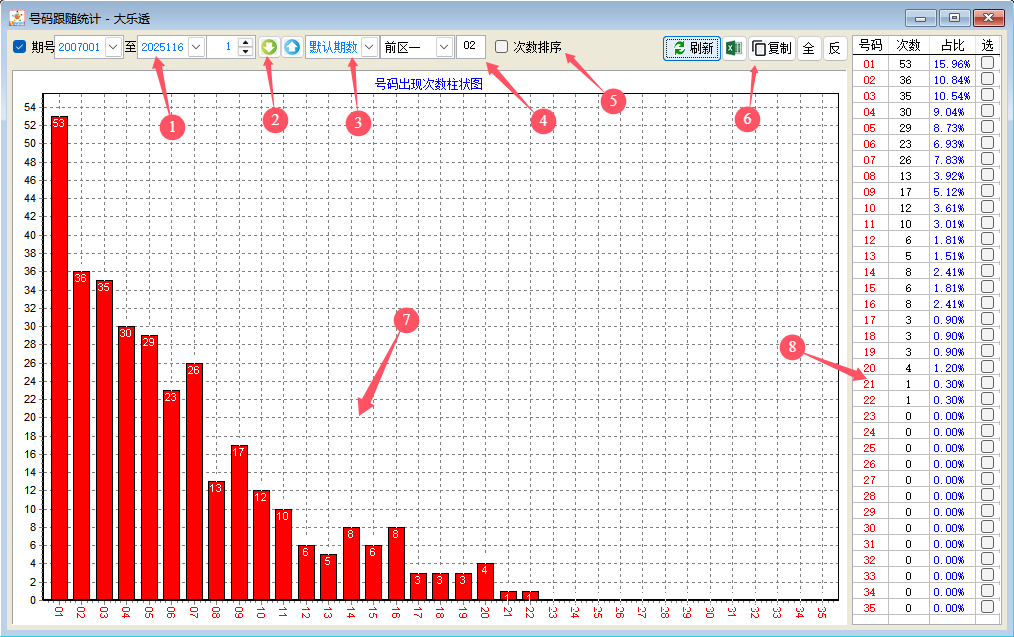
Task: Click the stepper down arrow for period count
Action: pos(246,52)
